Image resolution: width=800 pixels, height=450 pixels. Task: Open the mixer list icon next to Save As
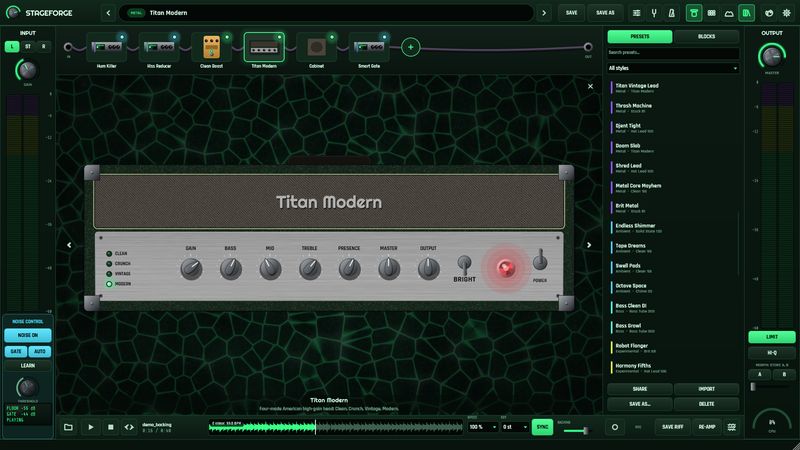click(x=636, y=13)
